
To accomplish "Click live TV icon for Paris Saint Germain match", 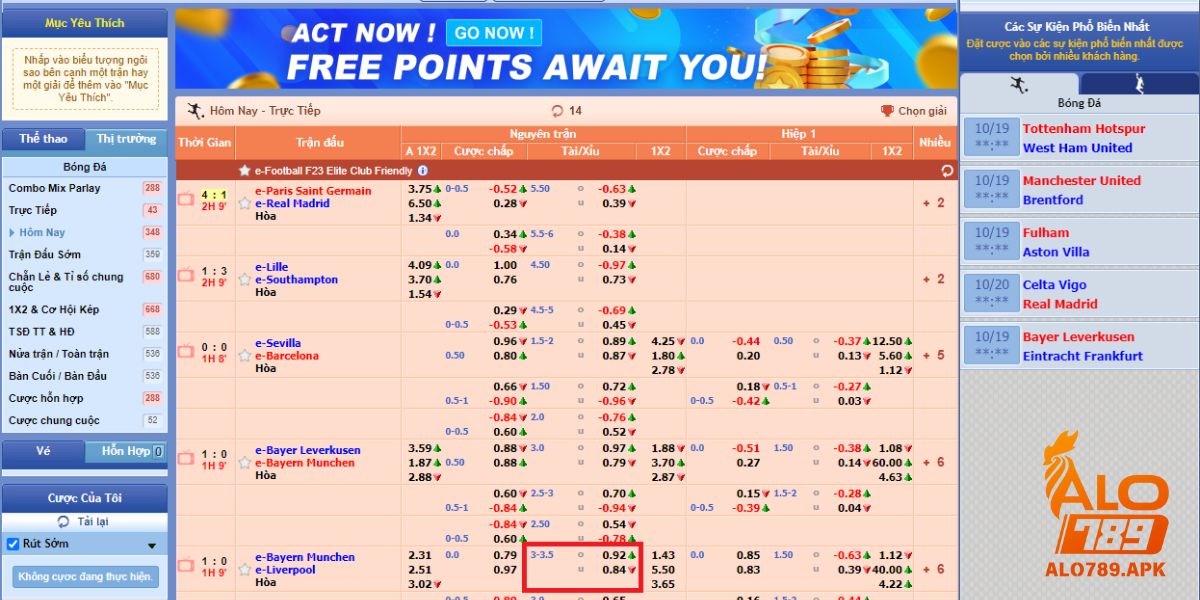I will [x=185, y=199].
